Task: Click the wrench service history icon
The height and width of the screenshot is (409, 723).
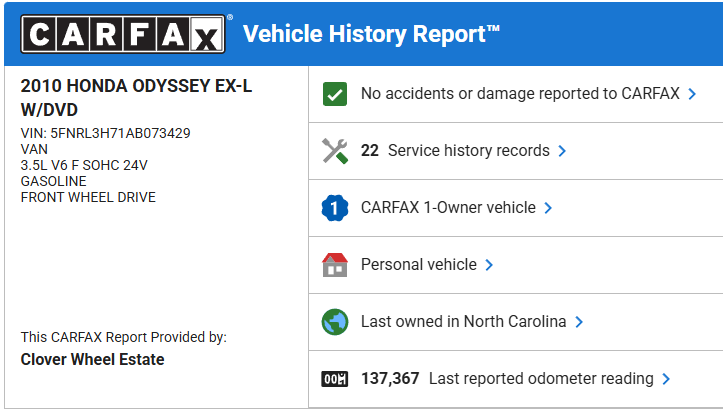Action: tap(334, 151)
